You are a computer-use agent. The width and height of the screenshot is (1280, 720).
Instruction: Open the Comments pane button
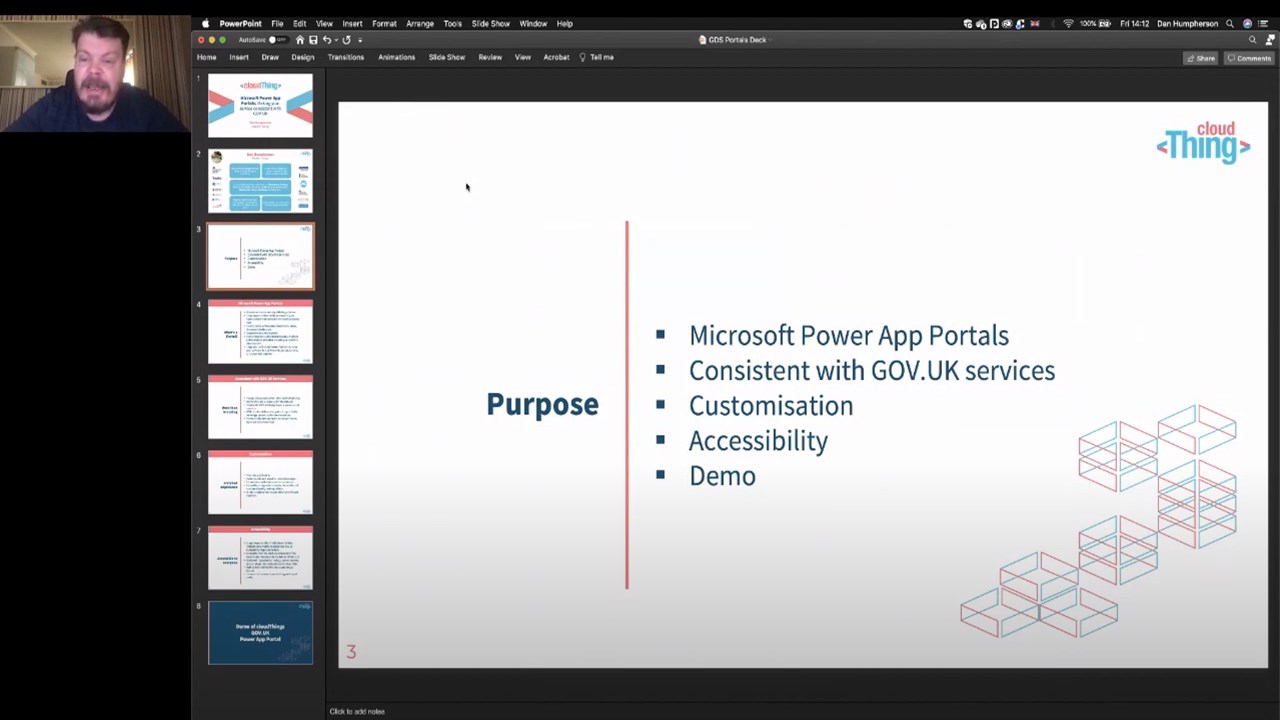(x=1249, y=58)
